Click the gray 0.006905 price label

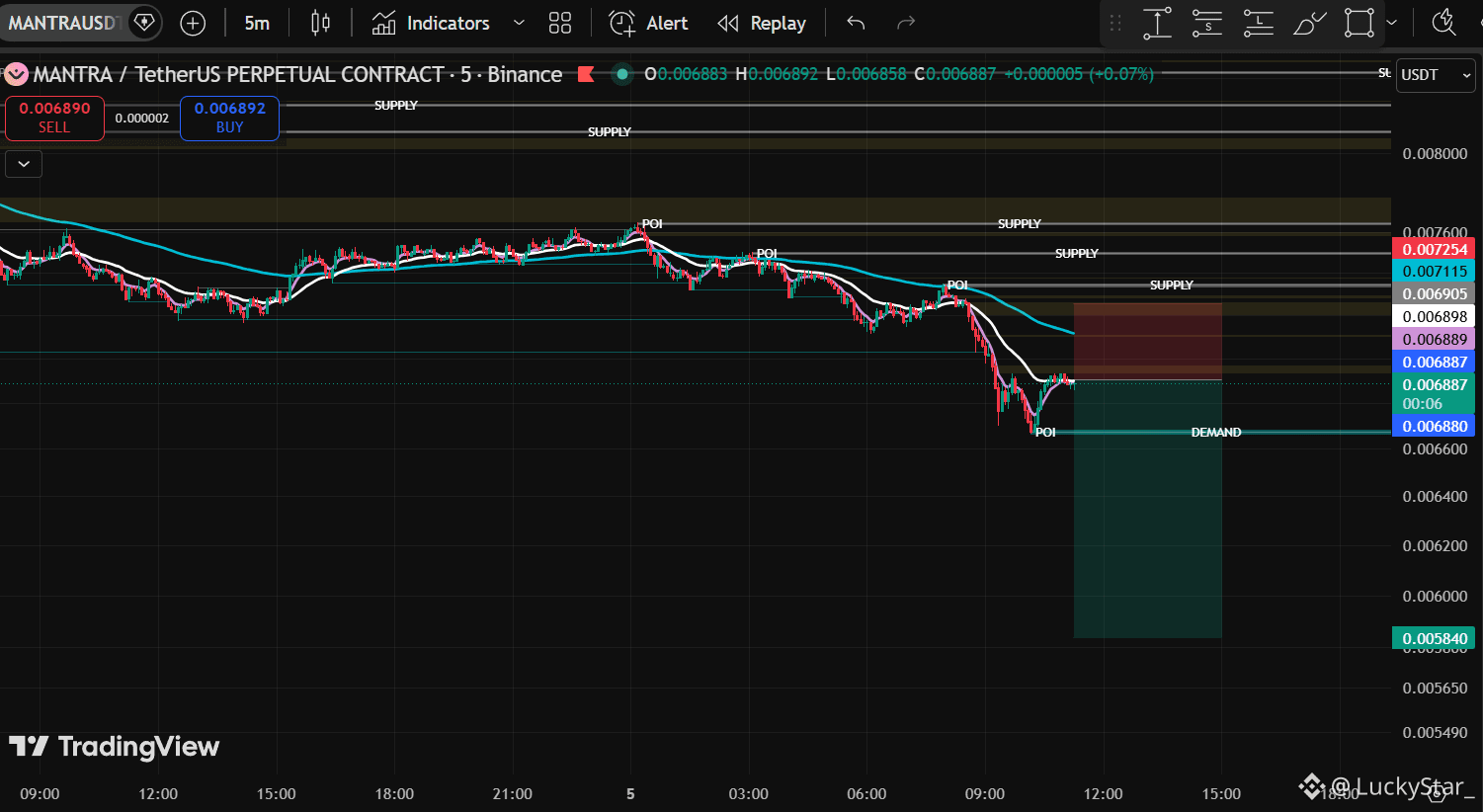[1434, 294]
